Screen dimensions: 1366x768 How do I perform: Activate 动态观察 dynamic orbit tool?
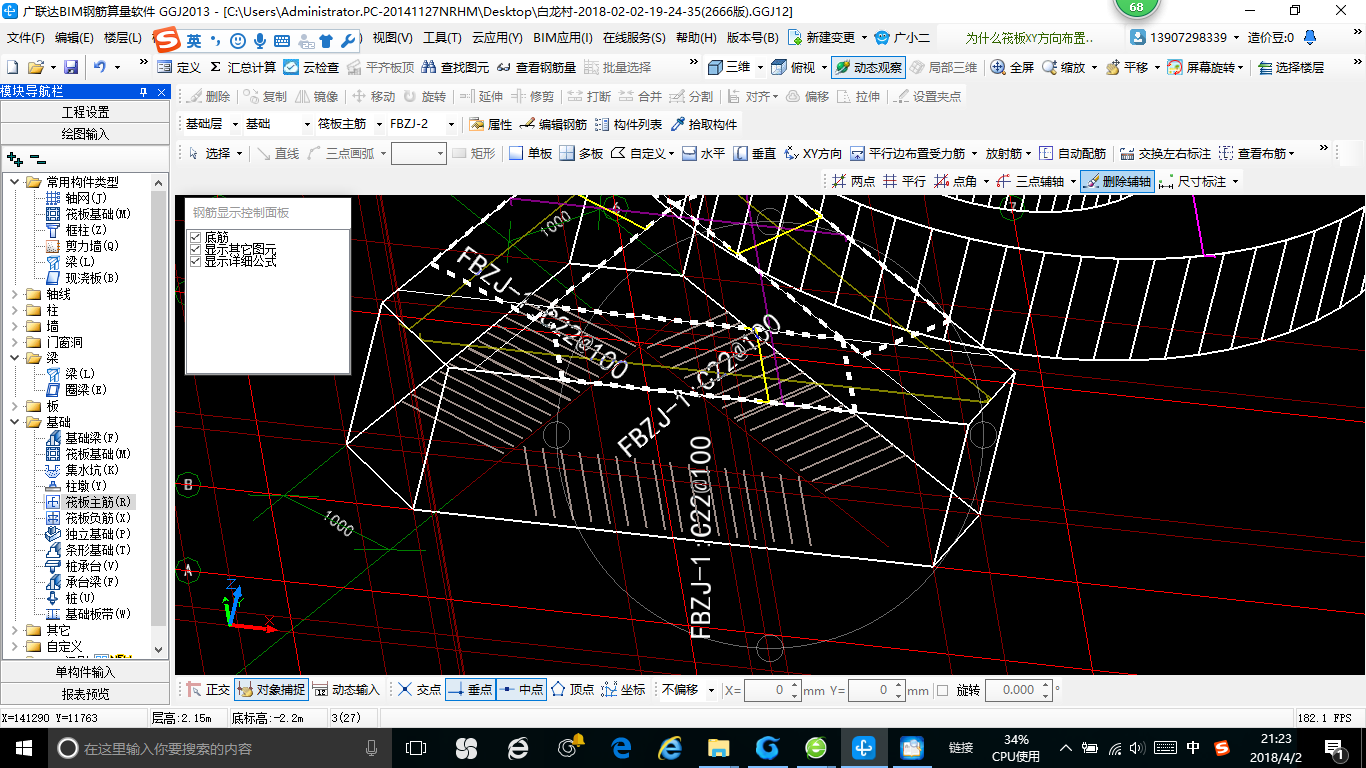pyautogui.click(x=868, y=67)
